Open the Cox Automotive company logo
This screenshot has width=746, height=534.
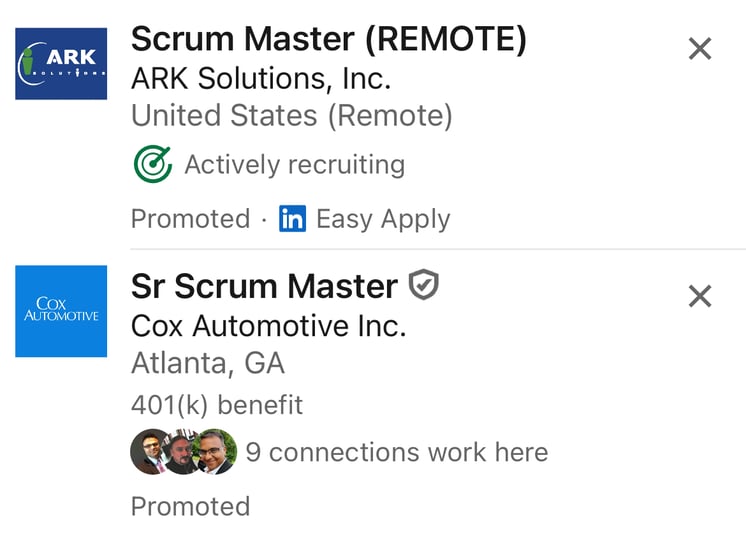pos(61,311)
